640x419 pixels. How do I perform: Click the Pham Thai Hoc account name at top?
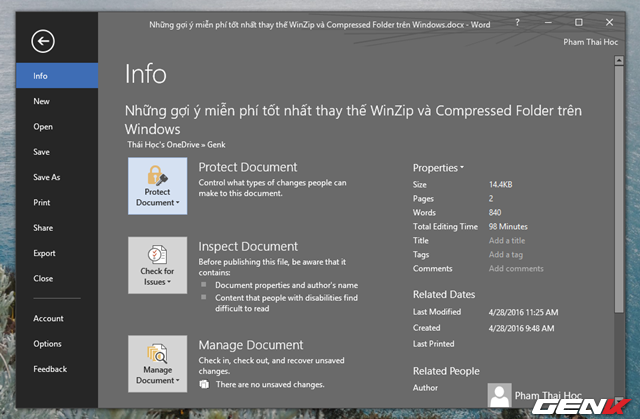click(x=590, y=42)
